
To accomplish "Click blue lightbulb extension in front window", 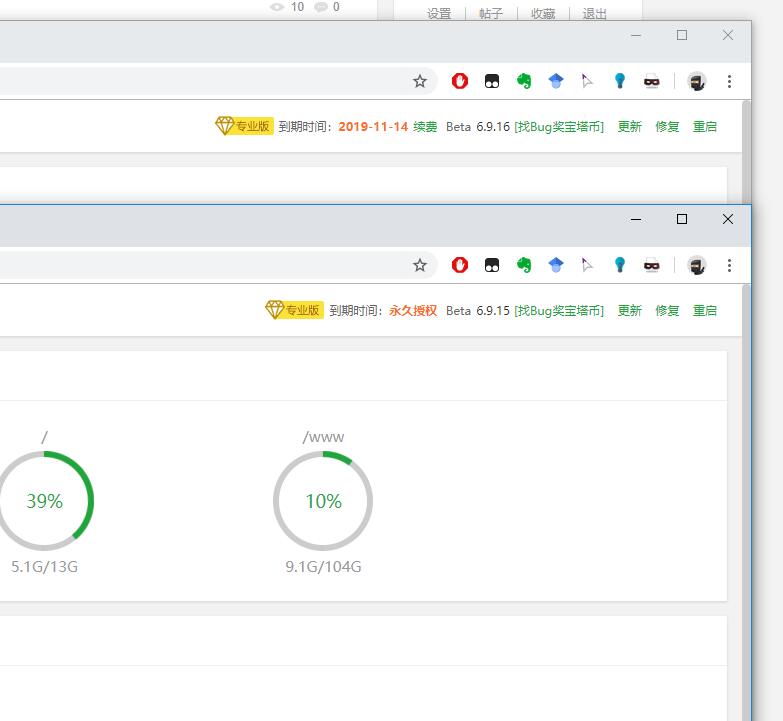I will (620, 265).
